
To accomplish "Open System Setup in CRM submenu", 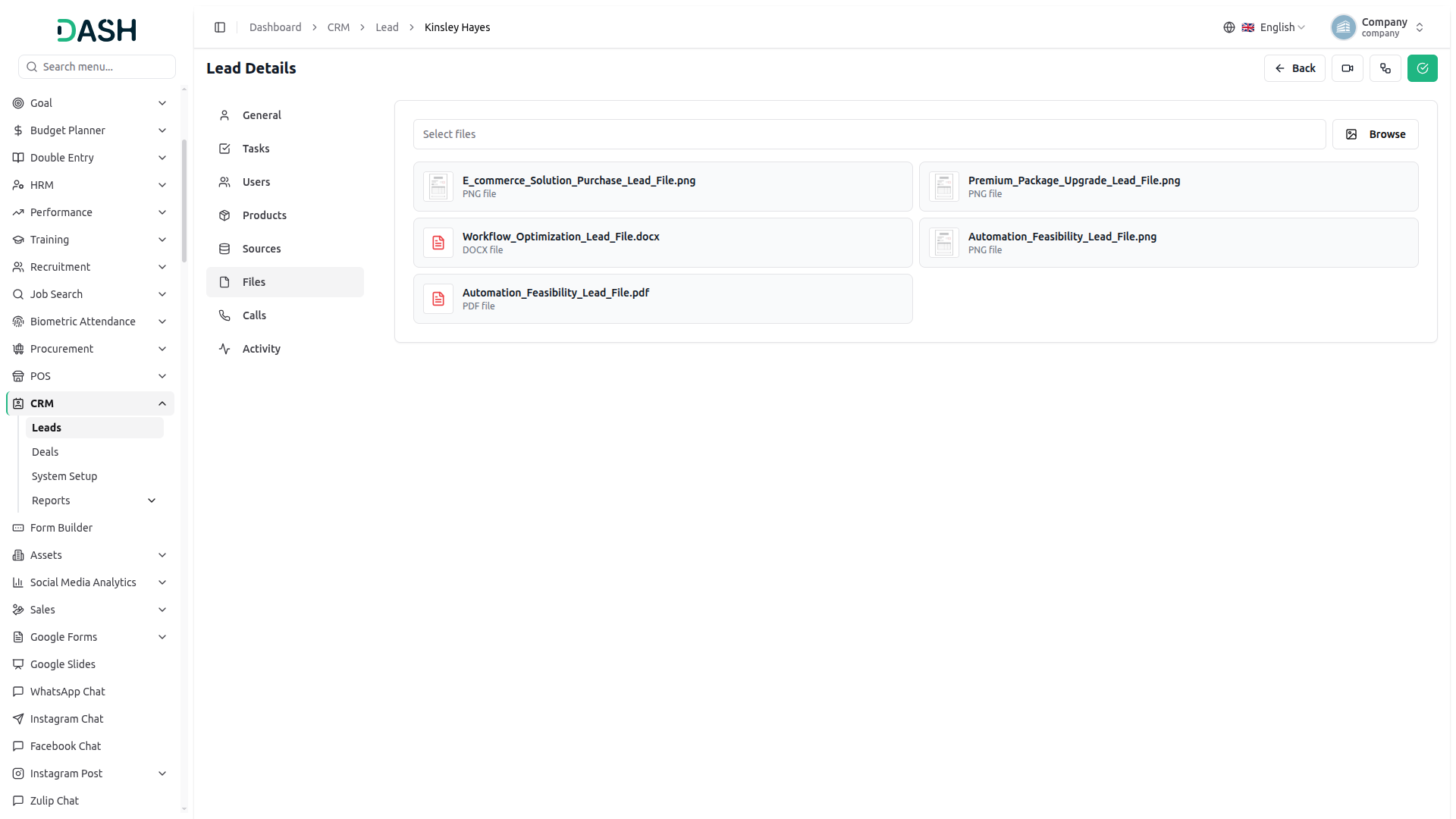I will [x=95, y=476].
